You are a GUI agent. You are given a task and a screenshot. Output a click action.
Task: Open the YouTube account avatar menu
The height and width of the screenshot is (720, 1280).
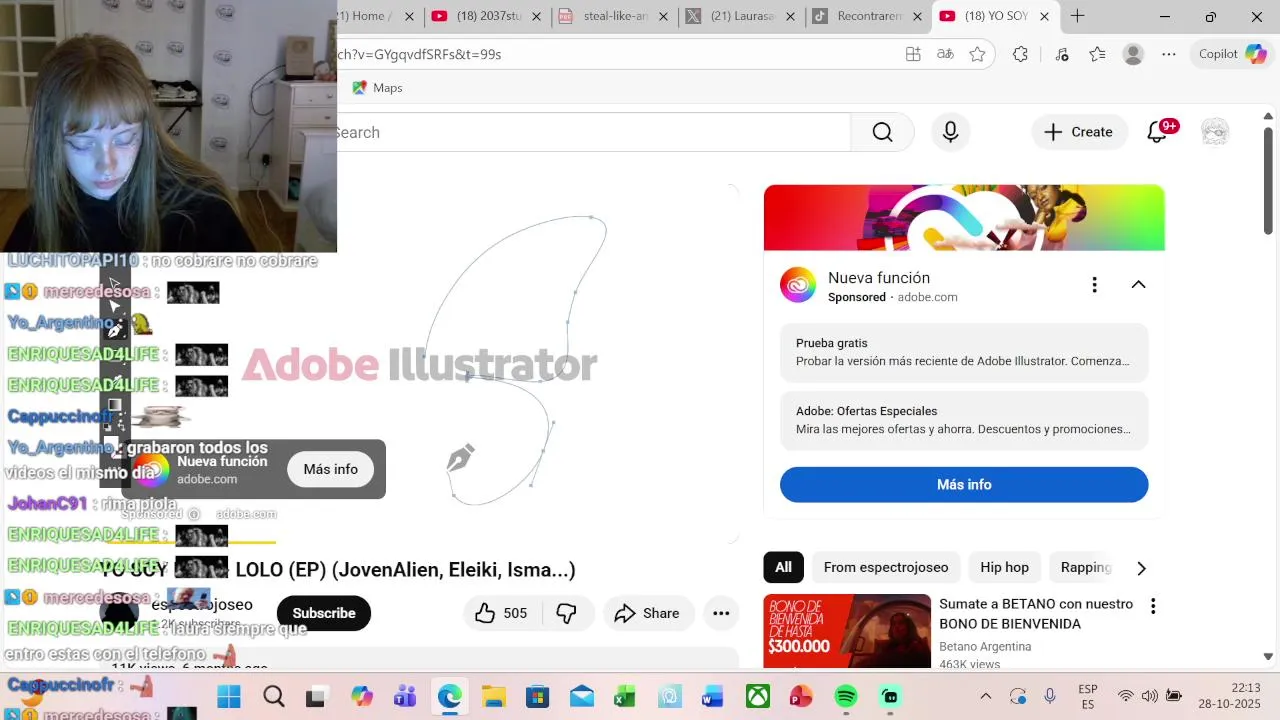(x=1215, y=132)
